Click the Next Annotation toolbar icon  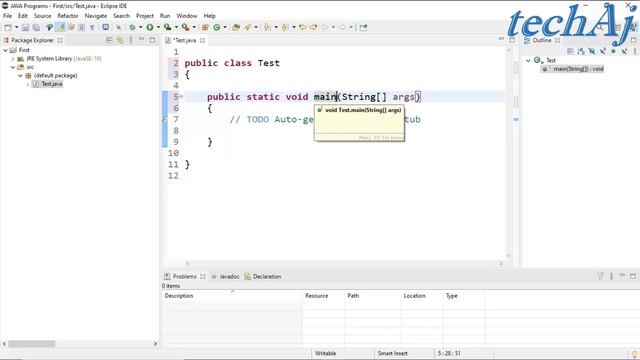pyautogui.click(x=267, y=27)
